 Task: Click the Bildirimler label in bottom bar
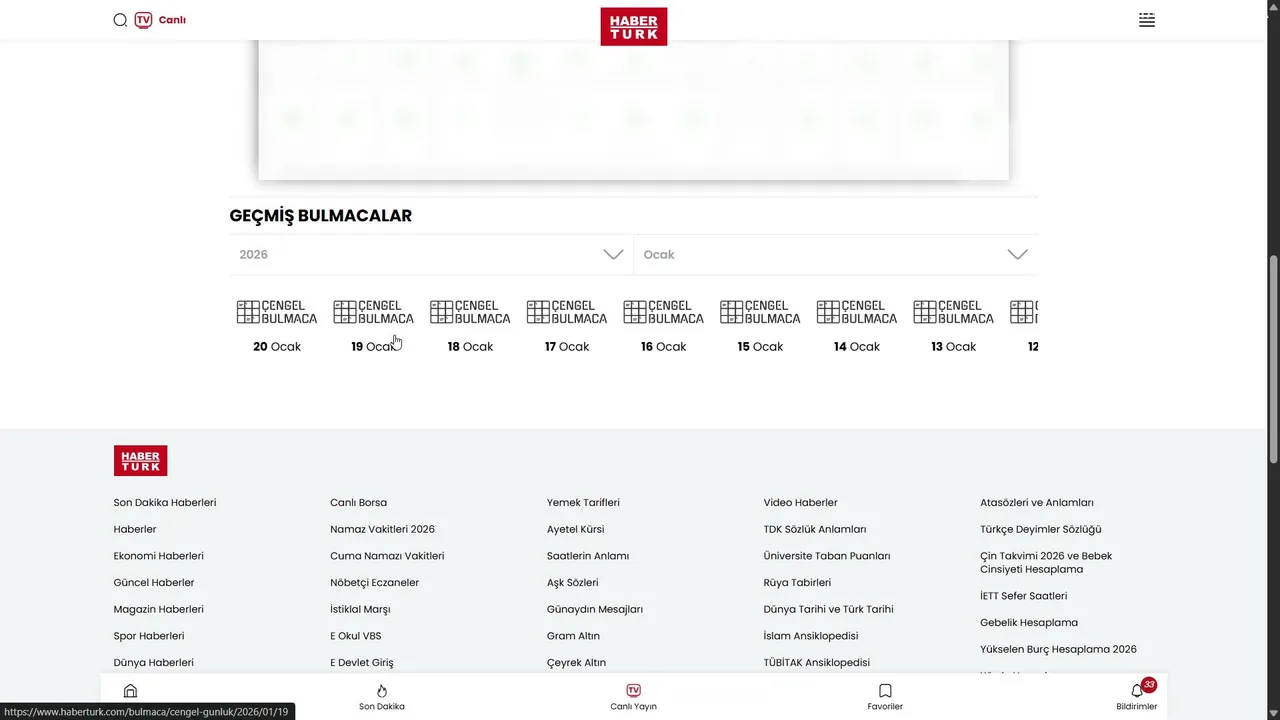[x=1136, y=706]
